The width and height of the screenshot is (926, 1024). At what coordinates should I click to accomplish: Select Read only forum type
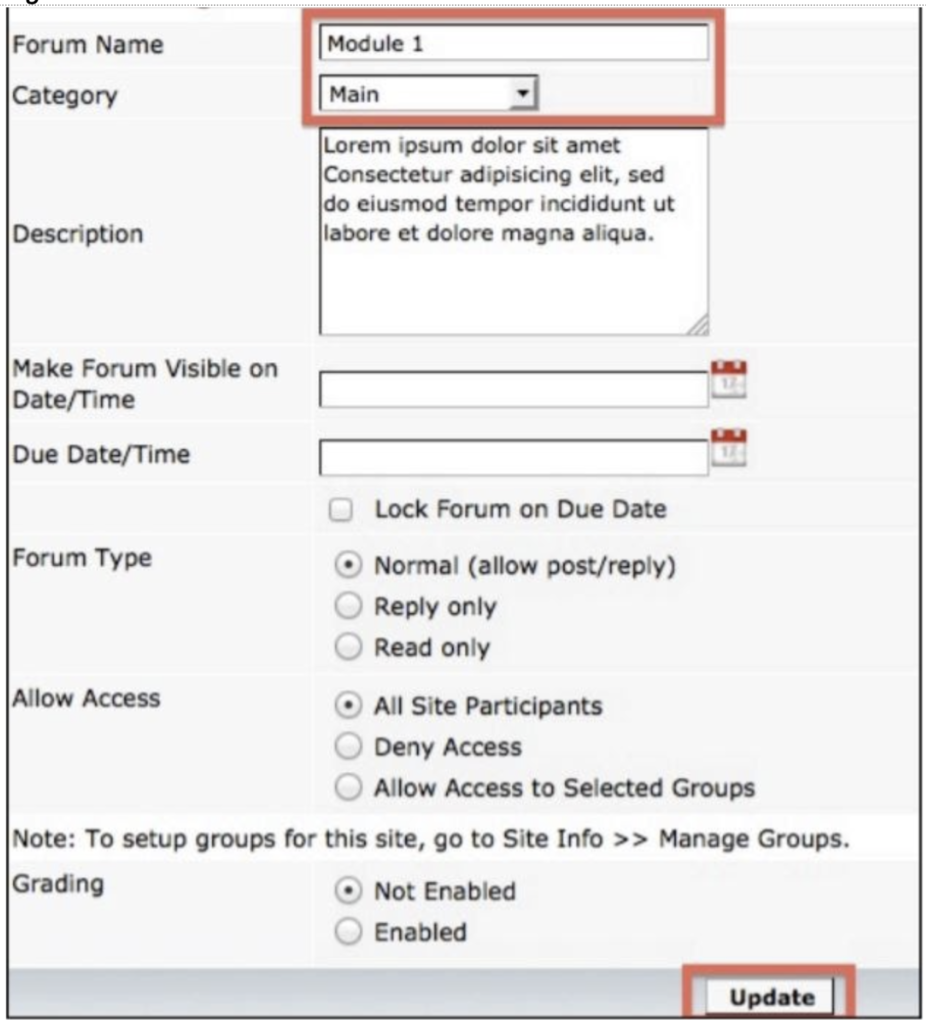point(348,647)
